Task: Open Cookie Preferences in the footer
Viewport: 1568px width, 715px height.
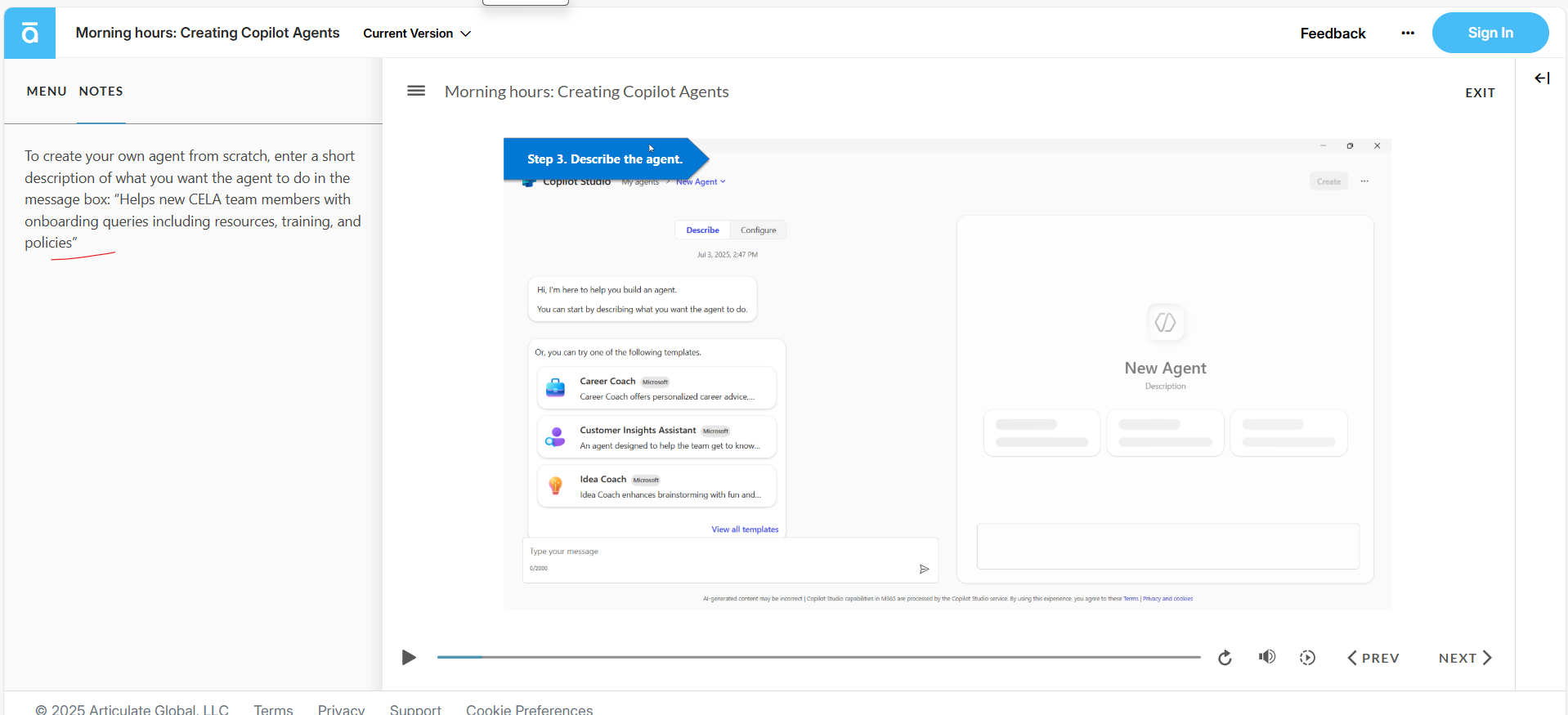Action: tap(529, 708)
